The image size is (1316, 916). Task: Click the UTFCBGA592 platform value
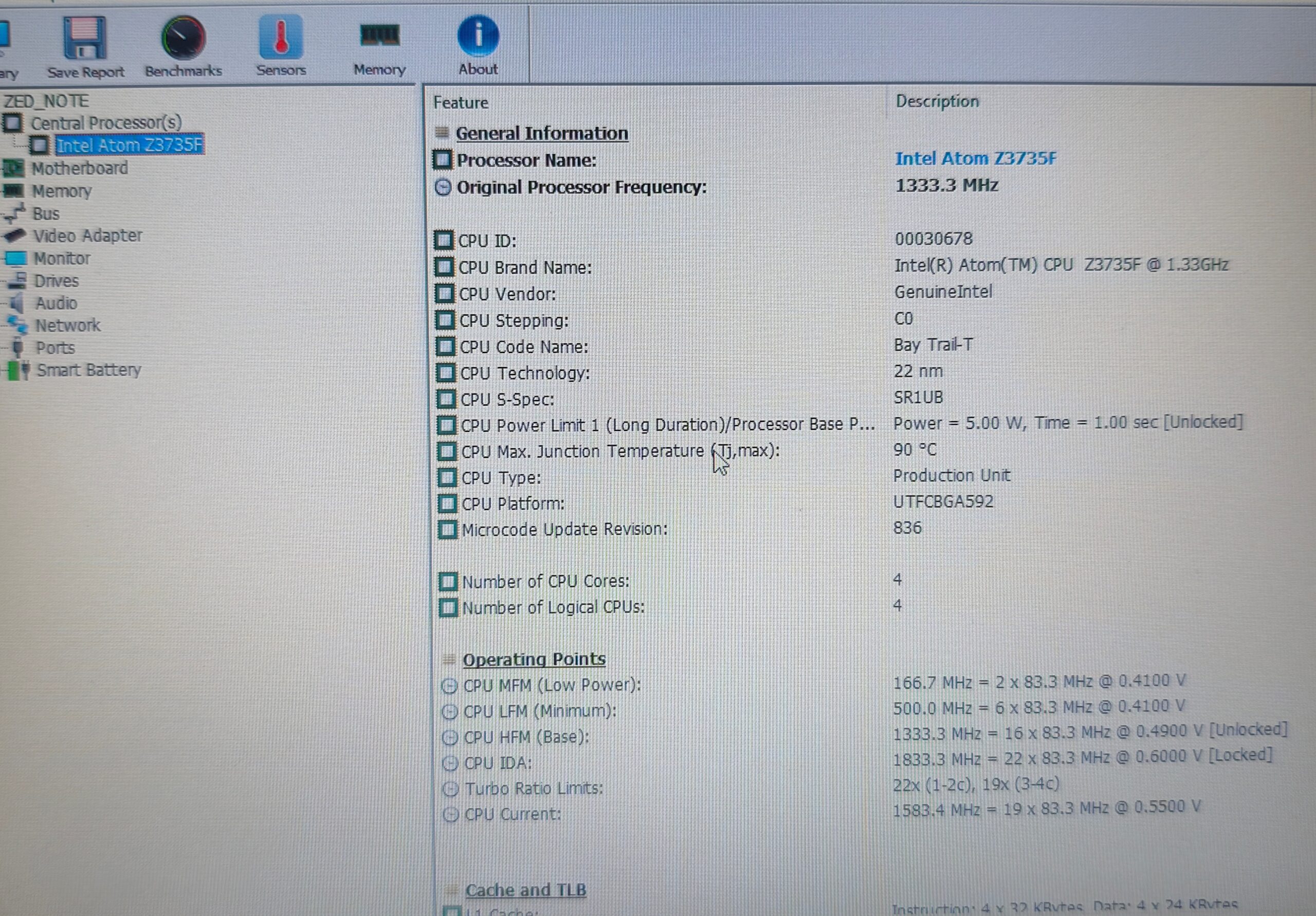[943, 501]
